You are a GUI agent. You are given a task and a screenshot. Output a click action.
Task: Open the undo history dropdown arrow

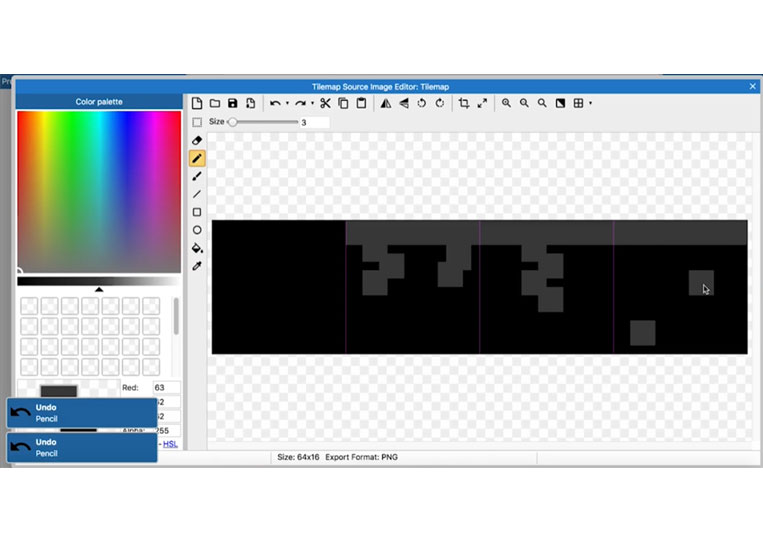287,103
